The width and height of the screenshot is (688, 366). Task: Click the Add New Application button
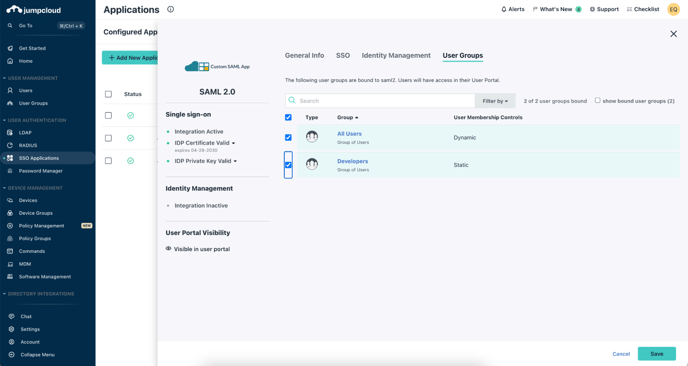130,57
